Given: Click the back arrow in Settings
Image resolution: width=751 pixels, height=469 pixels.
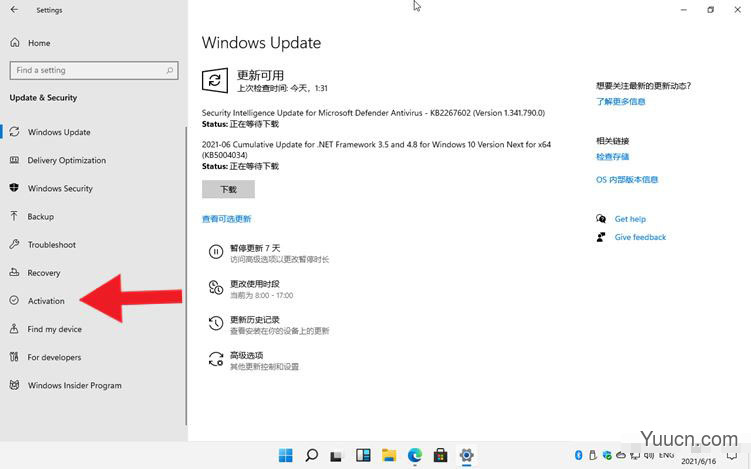Looking at the screenshot, I should tap(14, 10).
